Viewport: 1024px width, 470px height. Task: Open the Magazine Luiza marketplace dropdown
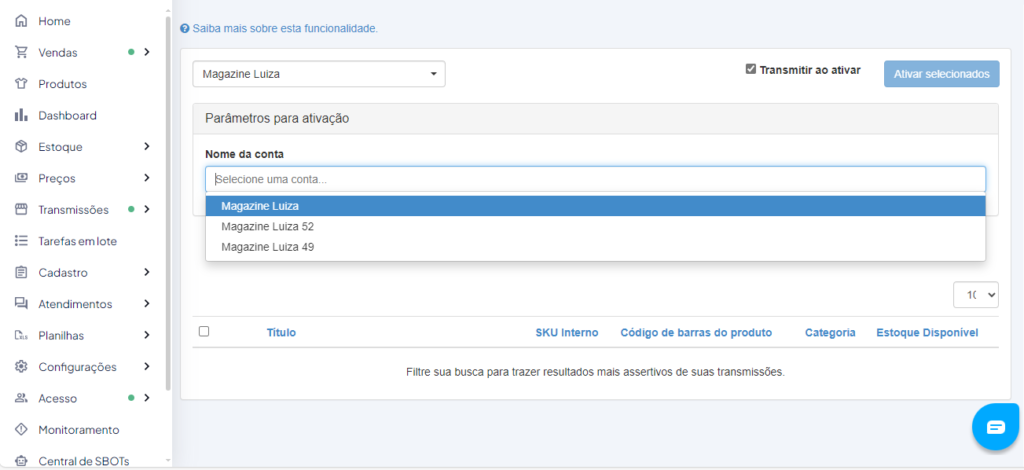pyautogui.click(x=319, y=74)
